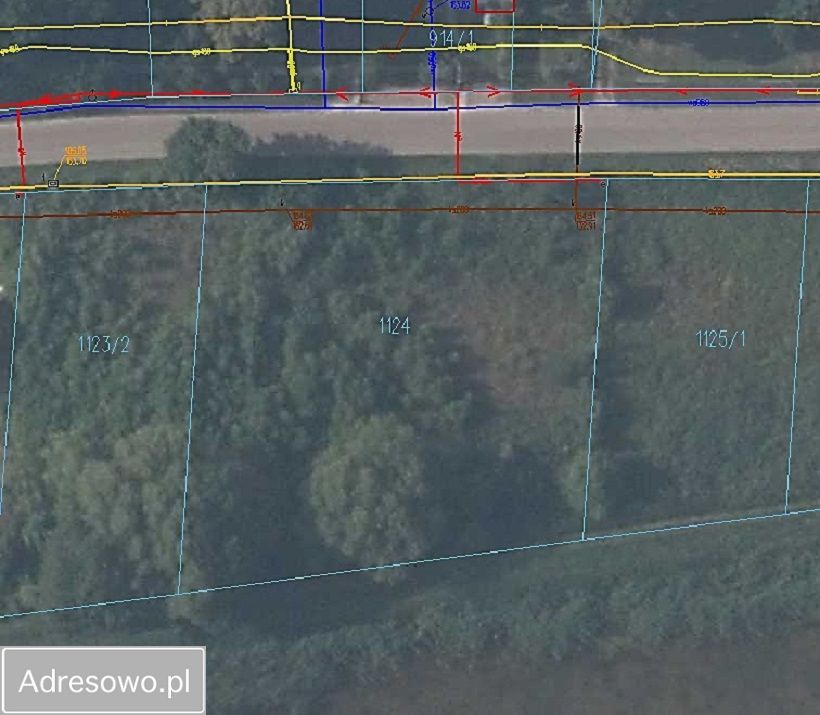Click the orange elevation label above the utility box symbol
The width and height of the screenshot is (820, 715).
click(76, 155)
